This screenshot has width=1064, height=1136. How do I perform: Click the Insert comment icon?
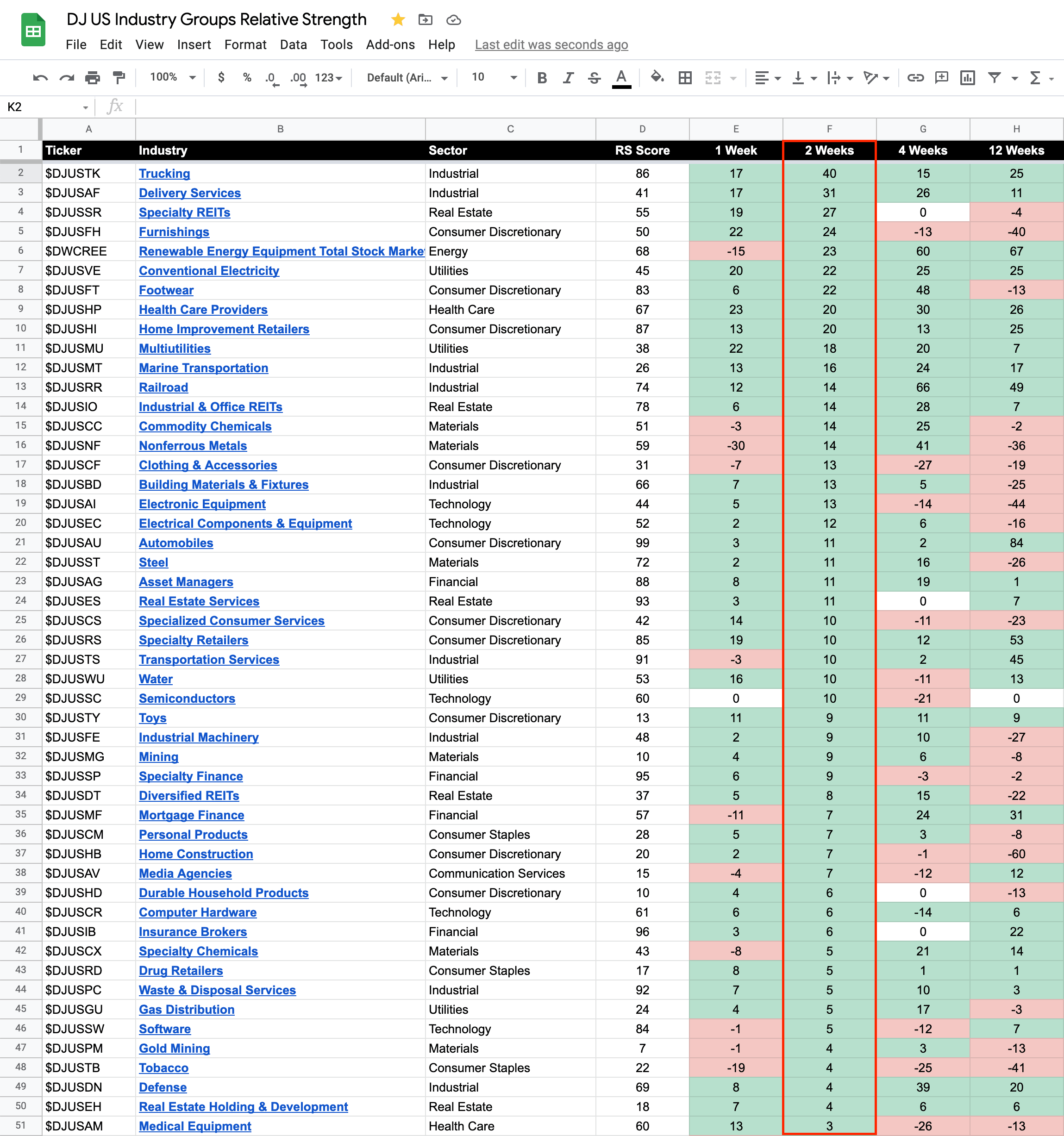tap(941, 78)
